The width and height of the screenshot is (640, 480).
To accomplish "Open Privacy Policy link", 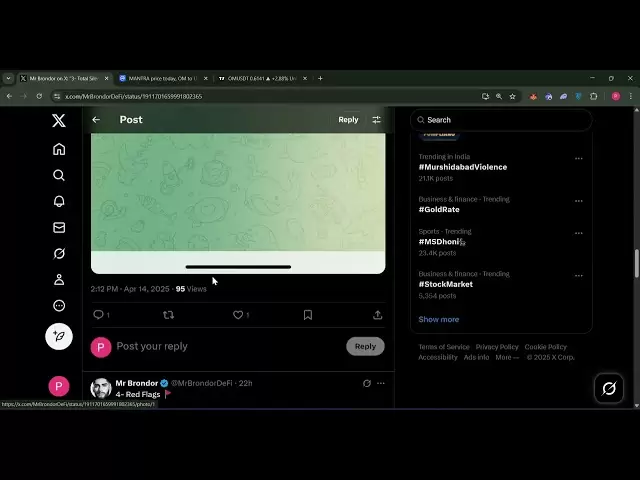I will [x=497, y=347].
